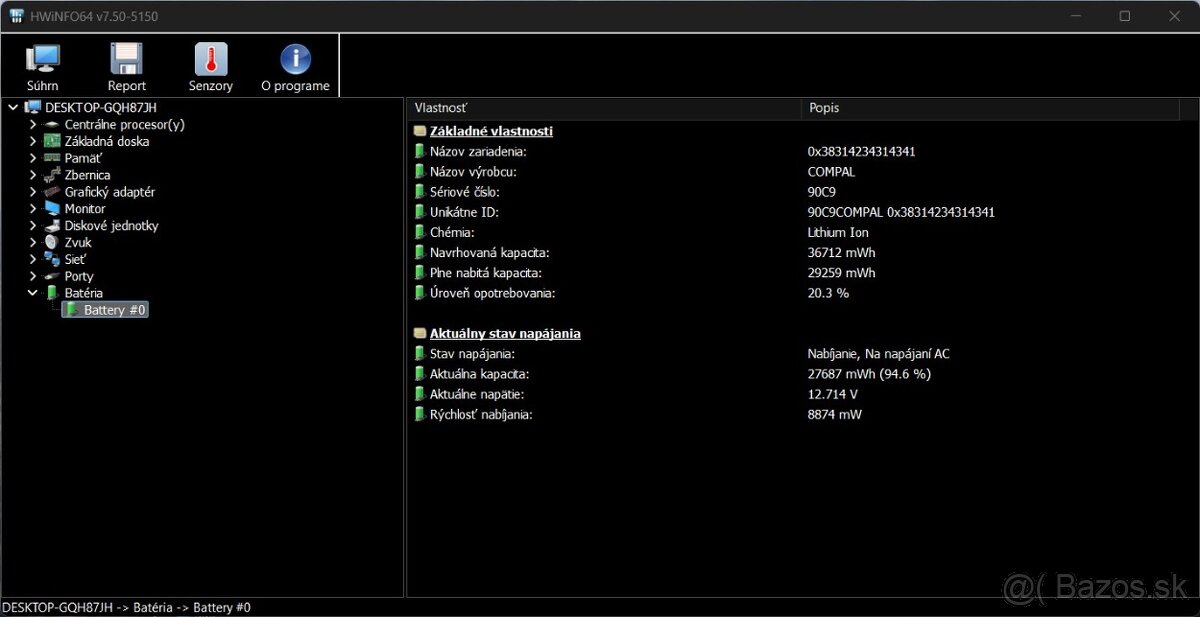
Task: Select Grafický adaptér in the tree
Action: click(x=109, y=192)
